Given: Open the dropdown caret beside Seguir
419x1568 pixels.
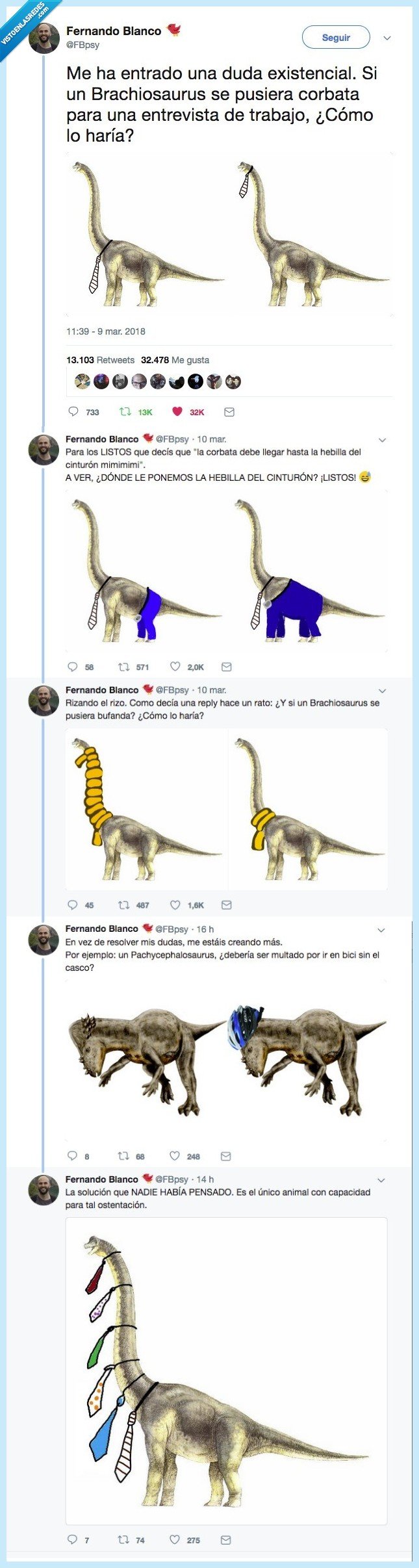Looking at the screenshot, I should coord(387,38).
